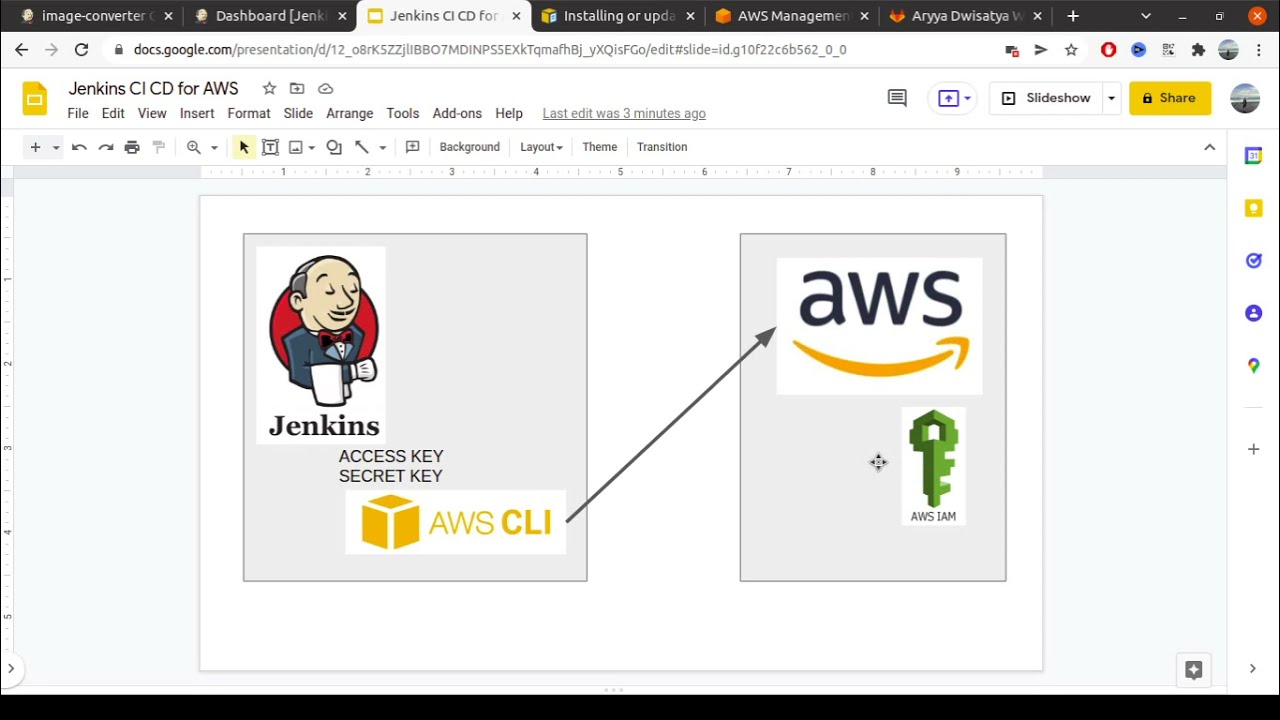Select the AWS CLI image on slide
The width and height of the screenshot is (1280, 720).
pyautogui.click(x=455, y=522)
